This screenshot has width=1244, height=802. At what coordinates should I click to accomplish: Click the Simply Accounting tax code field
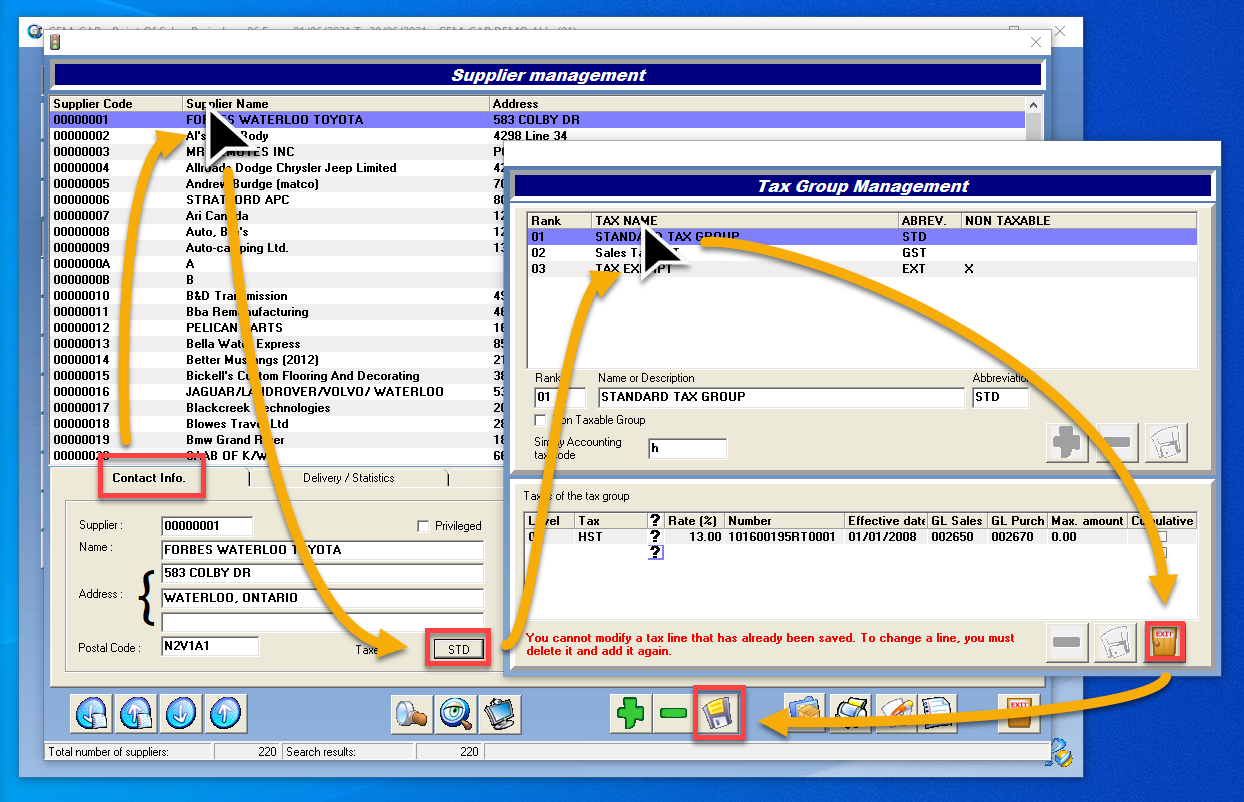(687, 448)
